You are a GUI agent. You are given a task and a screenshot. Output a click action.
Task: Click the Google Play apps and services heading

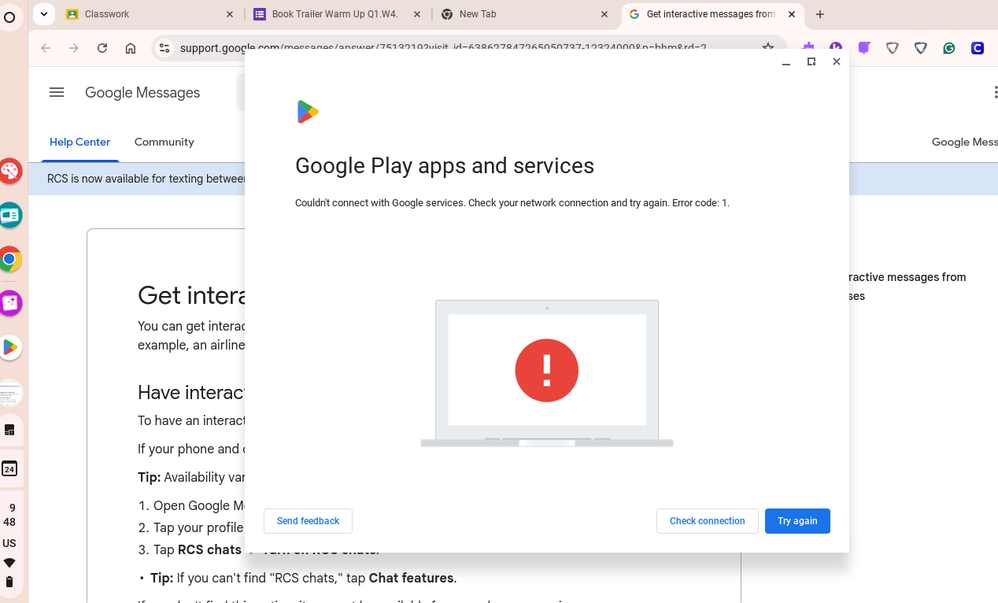point(444,166)
